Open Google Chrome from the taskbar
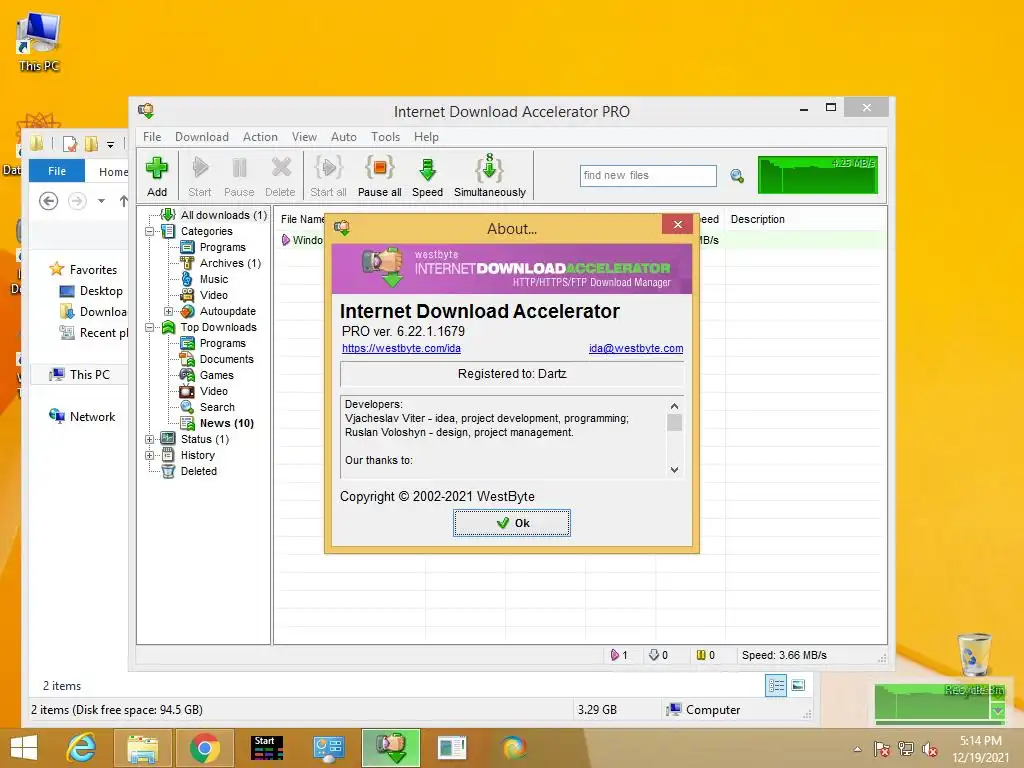This screenshot has height=768, width=1024. coord(205,748)
